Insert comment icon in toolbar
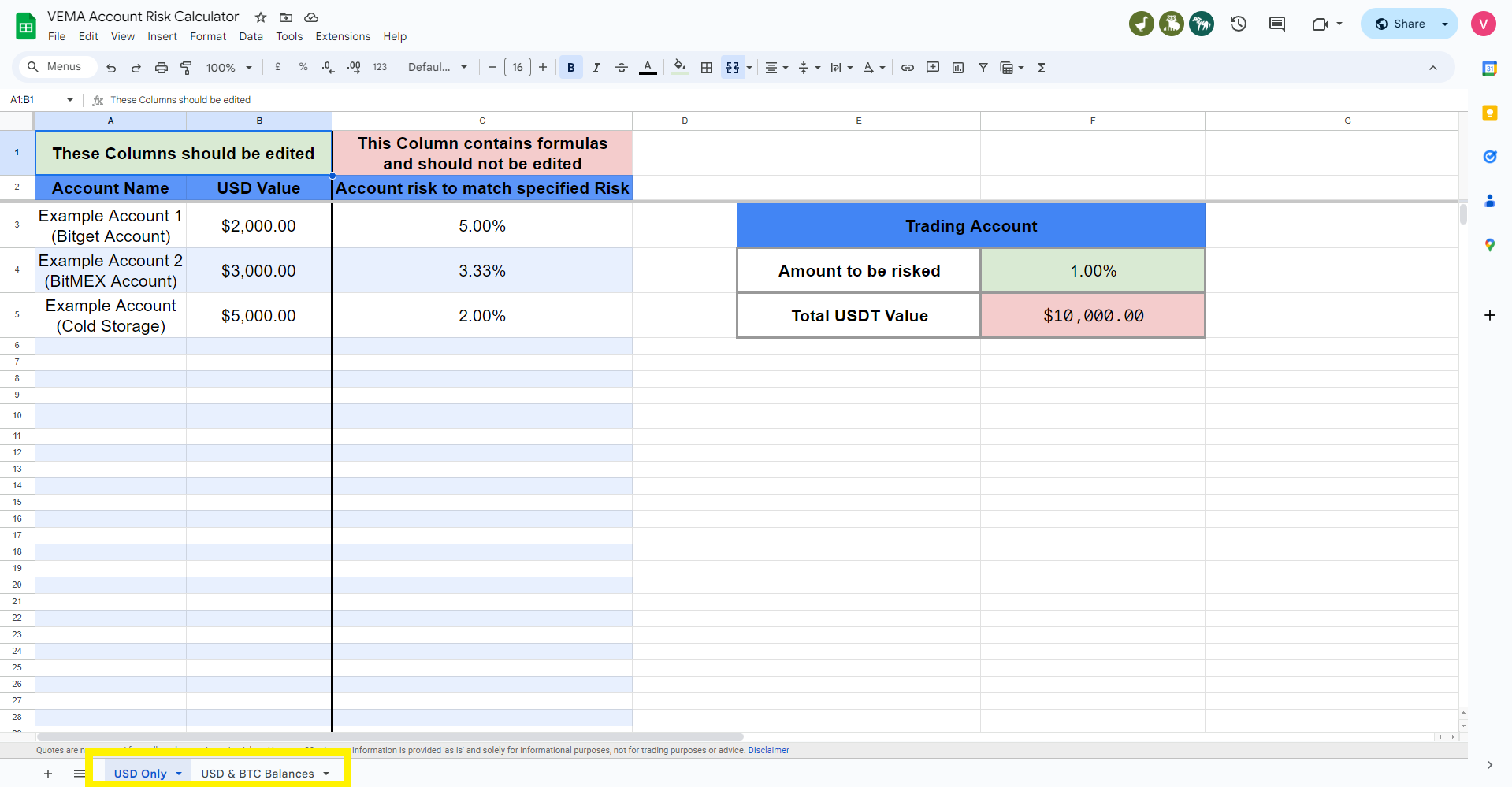 click(933, 68)
